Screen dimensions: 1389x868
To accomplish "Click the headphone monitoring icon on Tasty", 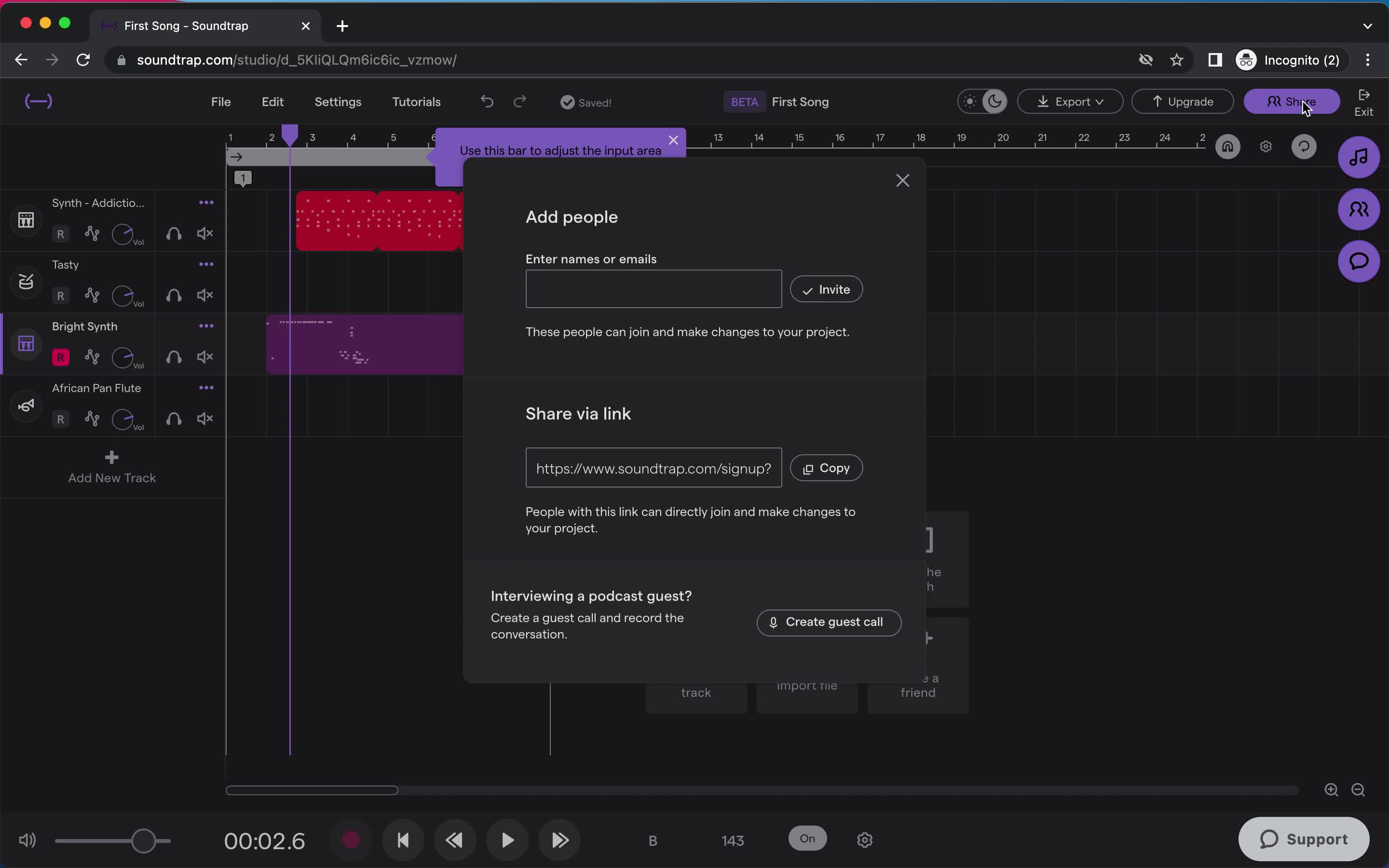I will click(173, 295).
